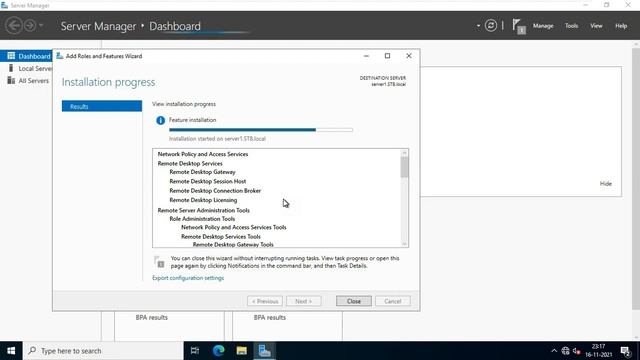Viewport: 640px width, 360px height.
Task: Open the Manage menu
Action: 543,26
